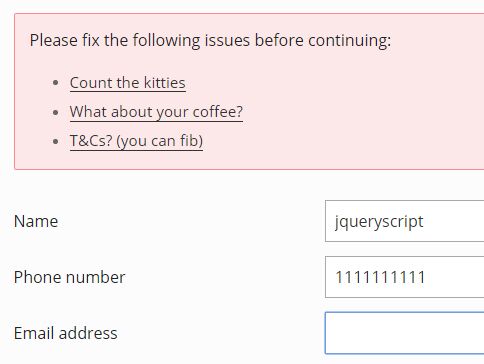
Task: Click the 'Phone number' label text
Action: 69,277
